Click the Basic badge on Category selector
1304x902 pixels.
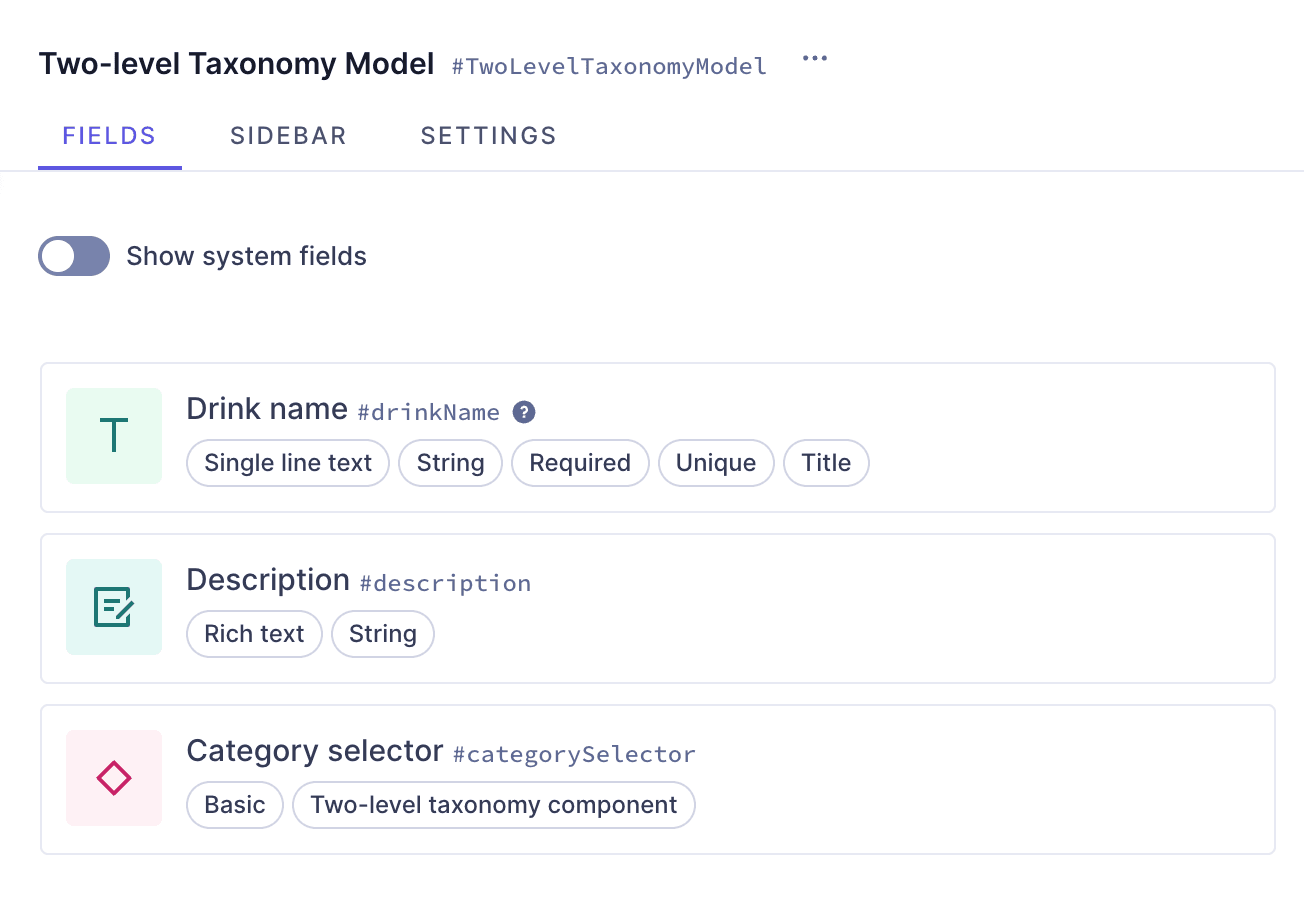234,804
